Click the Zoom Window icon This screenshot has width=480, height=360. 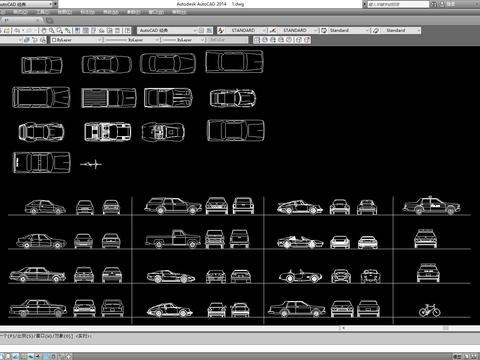coord(60,31)
